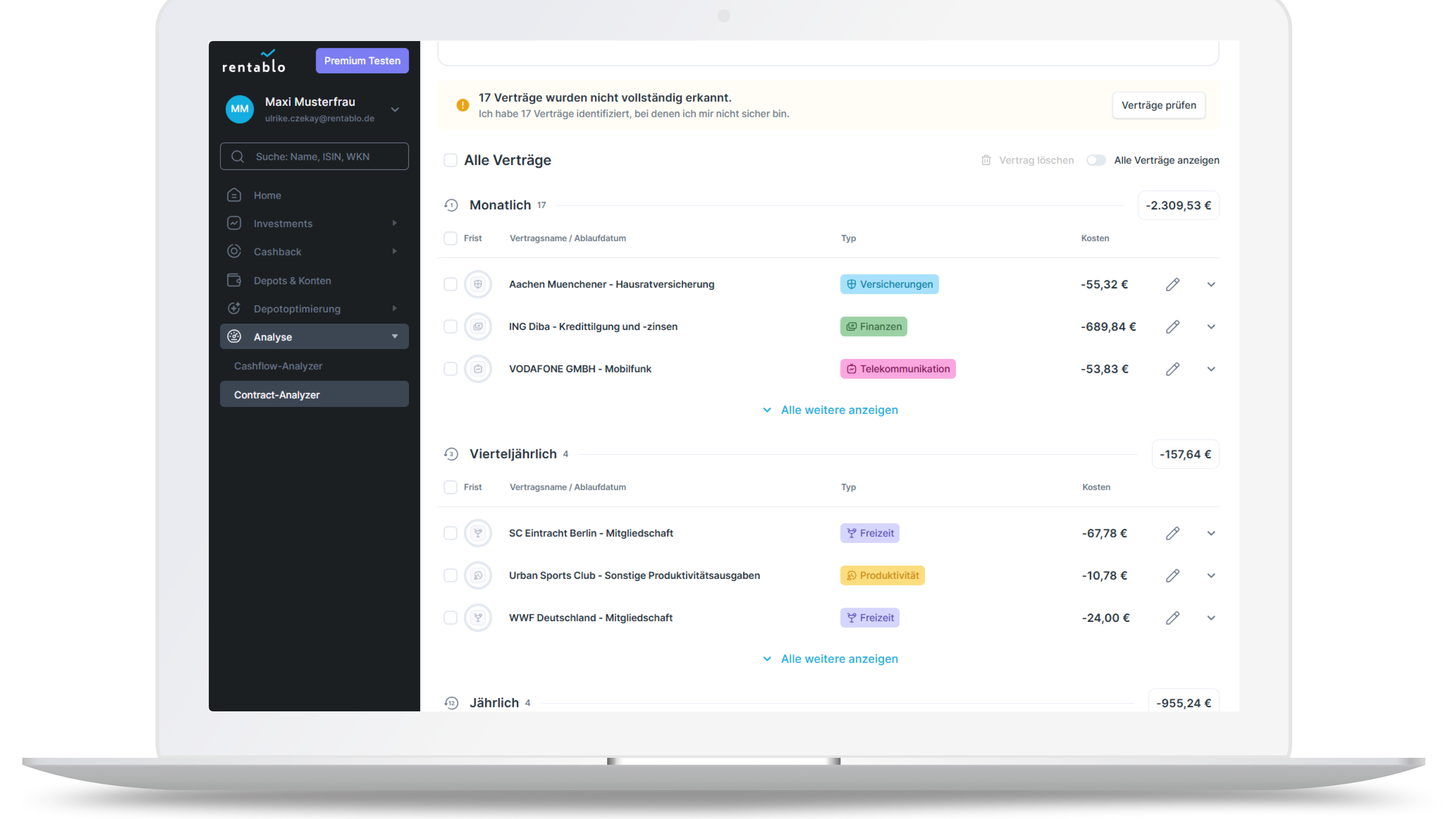Toggle Alle Verträge anzeigen switch
This screenshot has height=819, width=1456.
[1096, 161]
